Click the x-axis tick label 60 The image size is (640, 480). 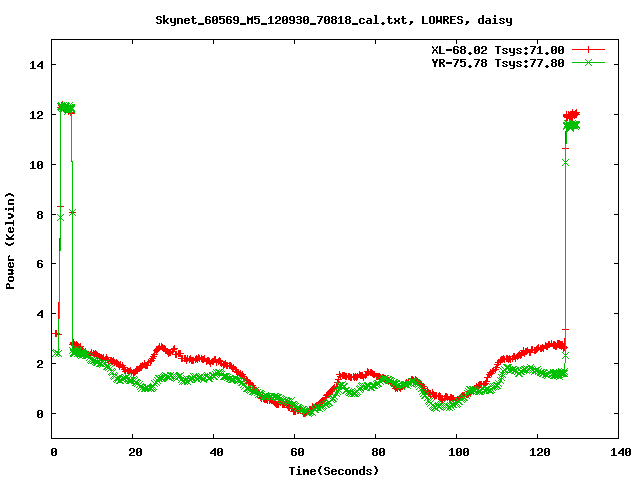297,452
